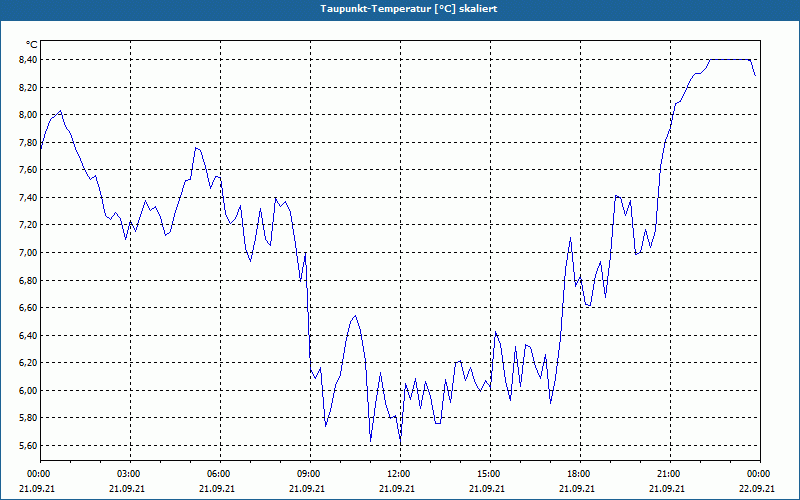Click the '21.09.21' date under 03:00
The image size is (800, 500).
pyautogui.click(x=127, y=488)
